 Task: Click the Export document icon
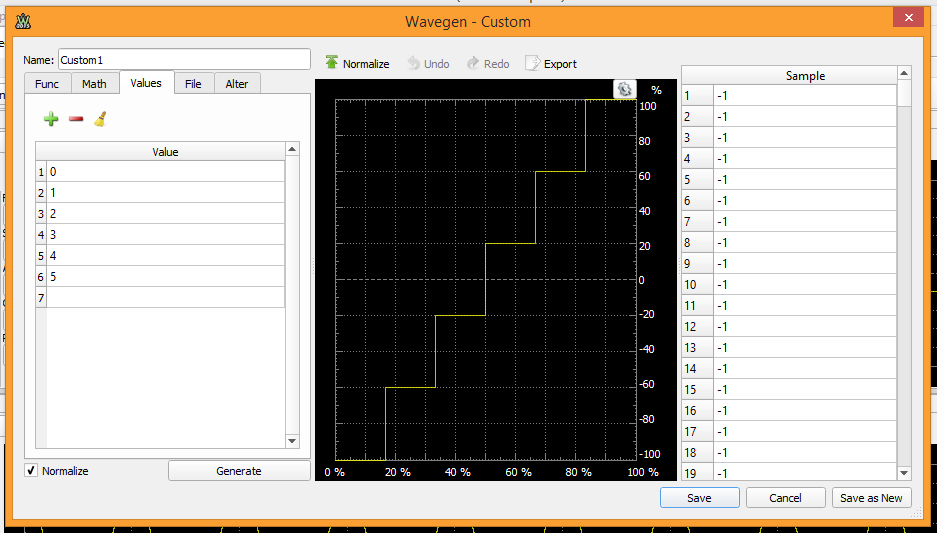[532, 63]
